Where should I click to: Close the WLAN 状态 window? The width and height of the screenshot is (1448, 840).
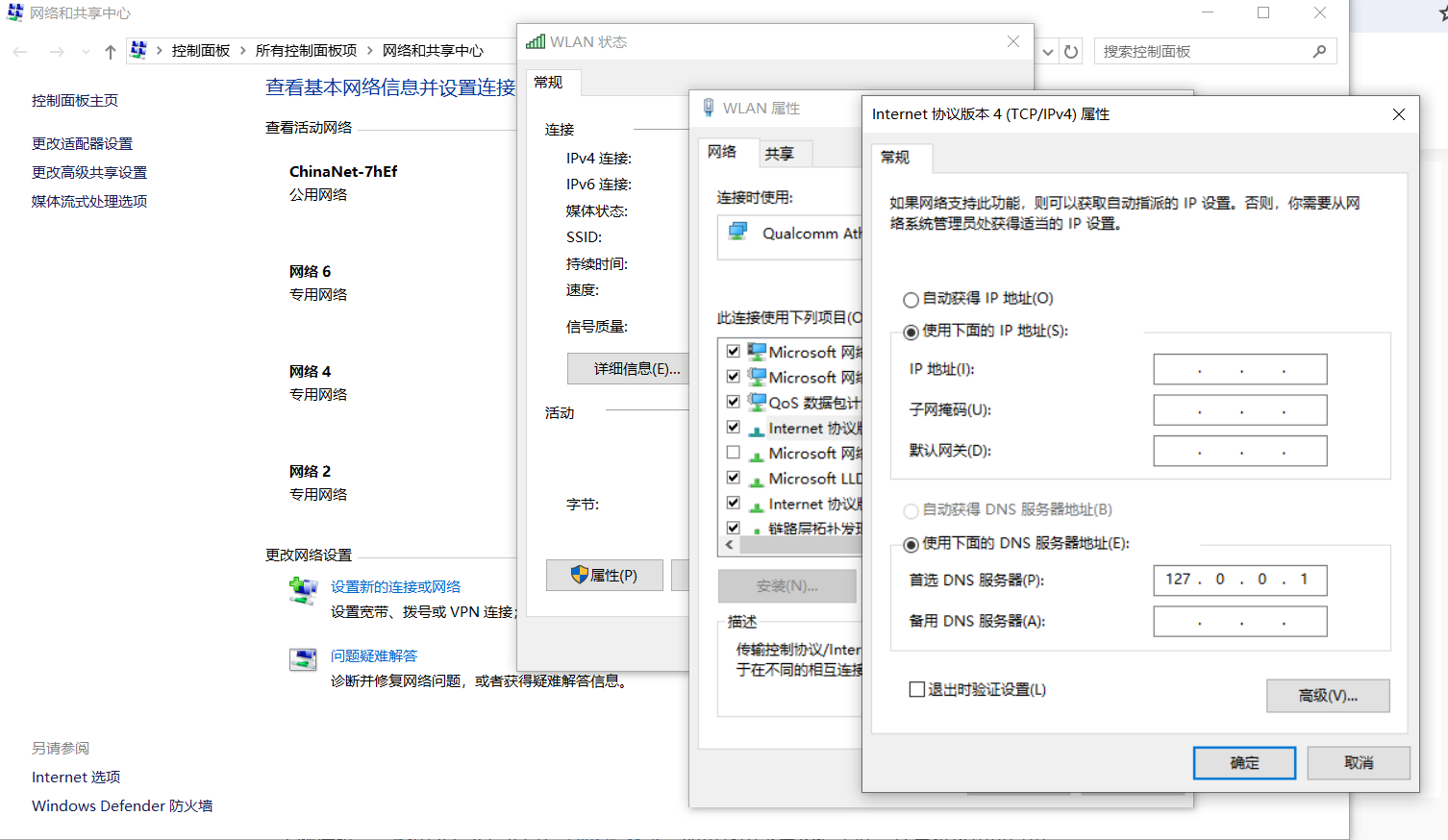[1013, 41]
